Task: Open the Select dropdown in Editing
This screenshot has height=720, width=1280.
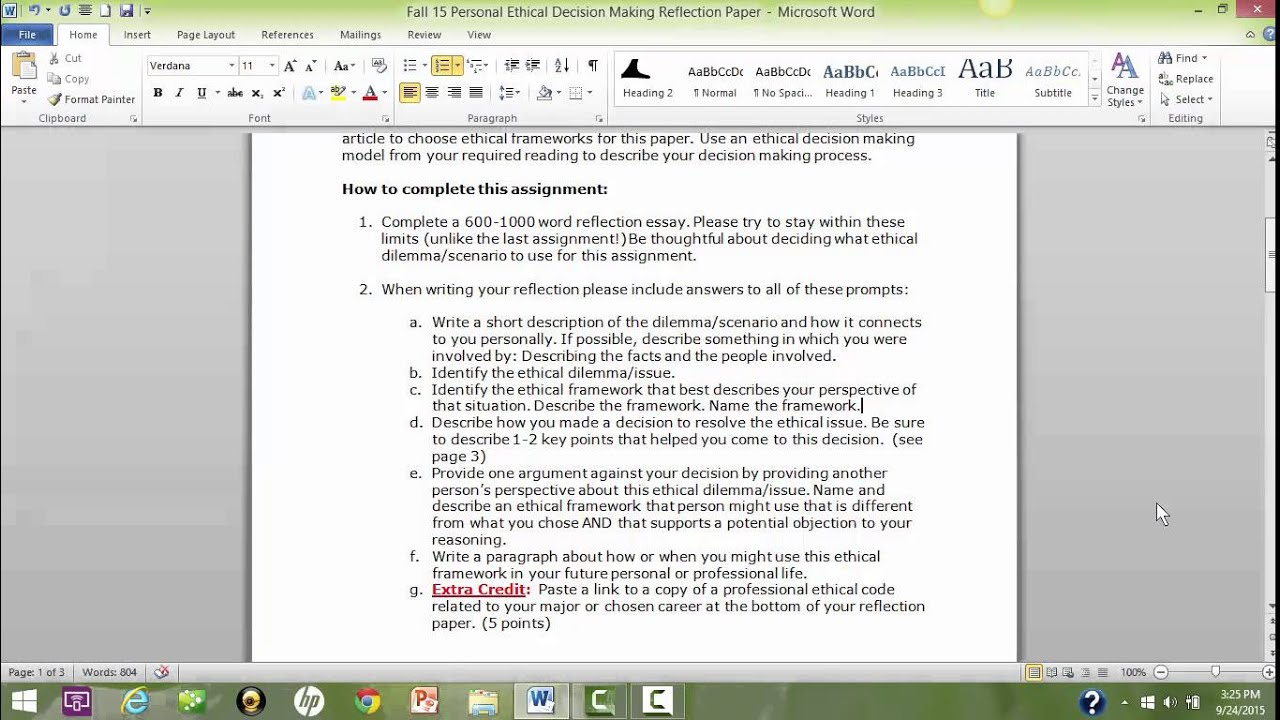Action: (1187, 99)
